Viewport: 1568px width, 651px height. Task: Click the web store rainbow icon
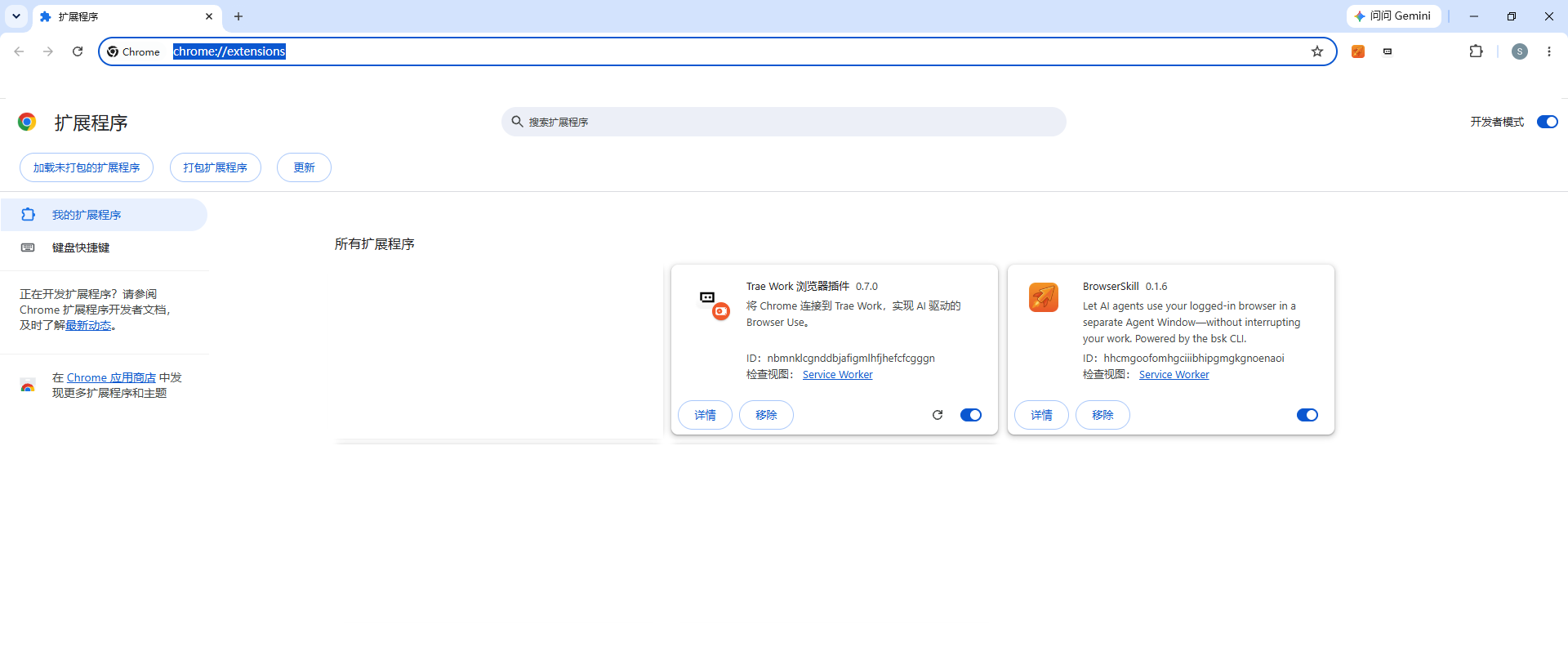tap(28, 386)
